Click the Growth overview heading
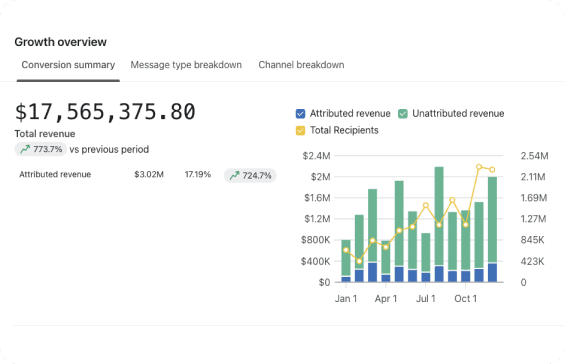 pyautogui.click(x=60, y=42)
